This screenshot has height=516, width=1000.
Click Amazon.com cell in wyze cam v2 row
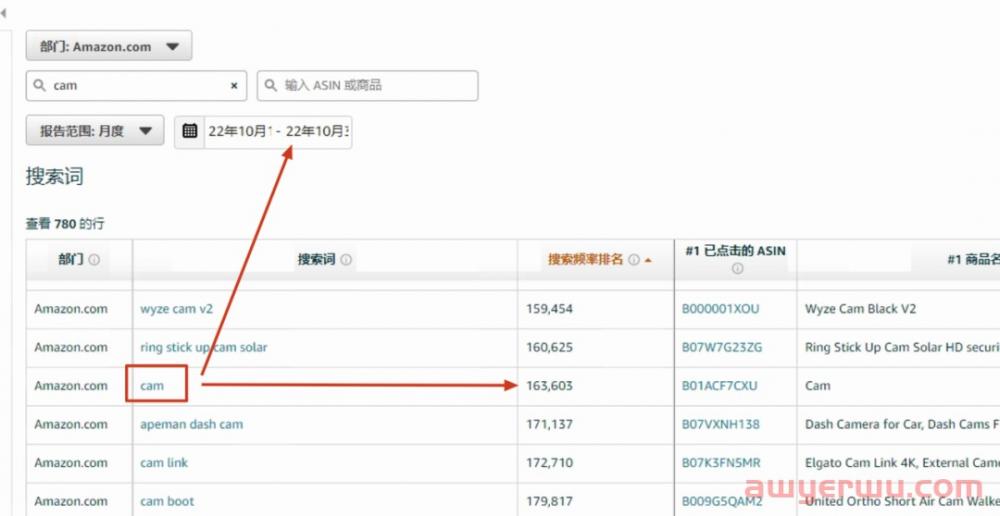71,309
